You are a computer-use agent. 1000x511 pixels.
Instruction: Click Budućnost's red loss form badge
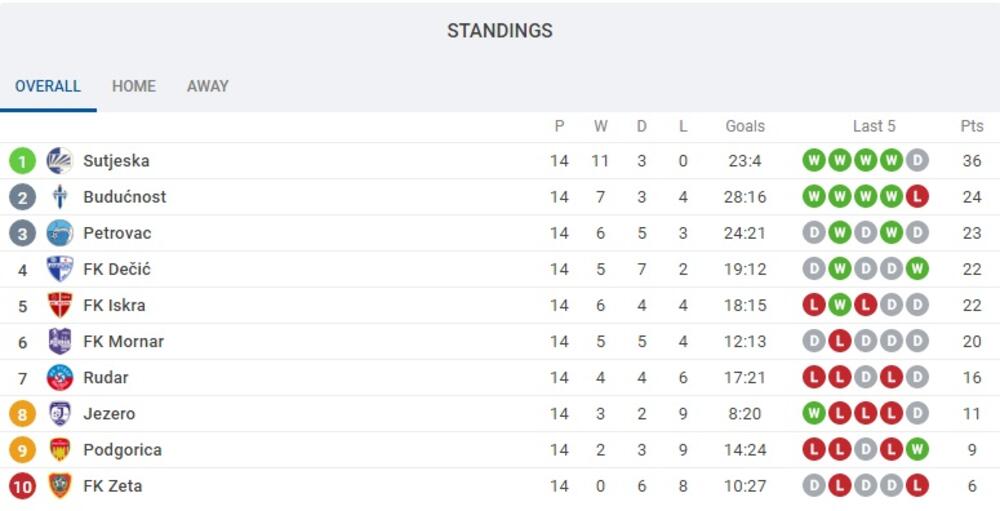(x=917, y=197)
